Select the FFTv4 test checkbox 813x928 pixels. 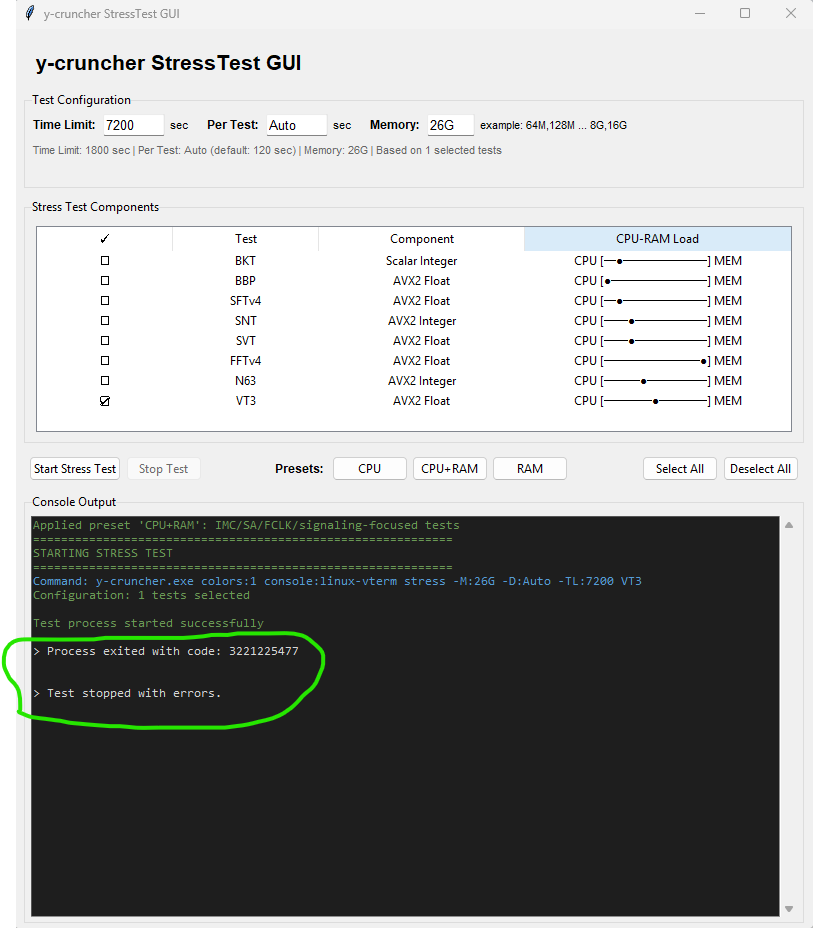tap(105, 360)
